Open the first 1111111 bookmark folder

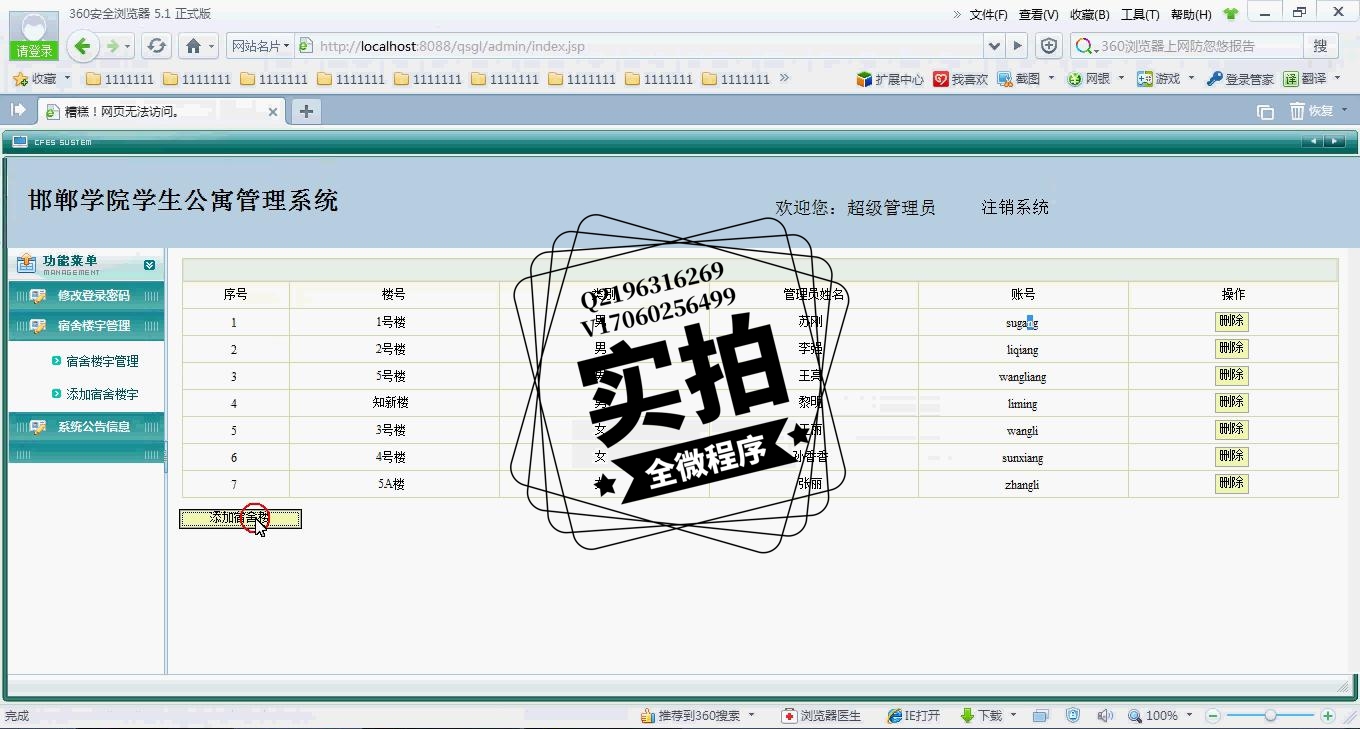tap(120, 79)
